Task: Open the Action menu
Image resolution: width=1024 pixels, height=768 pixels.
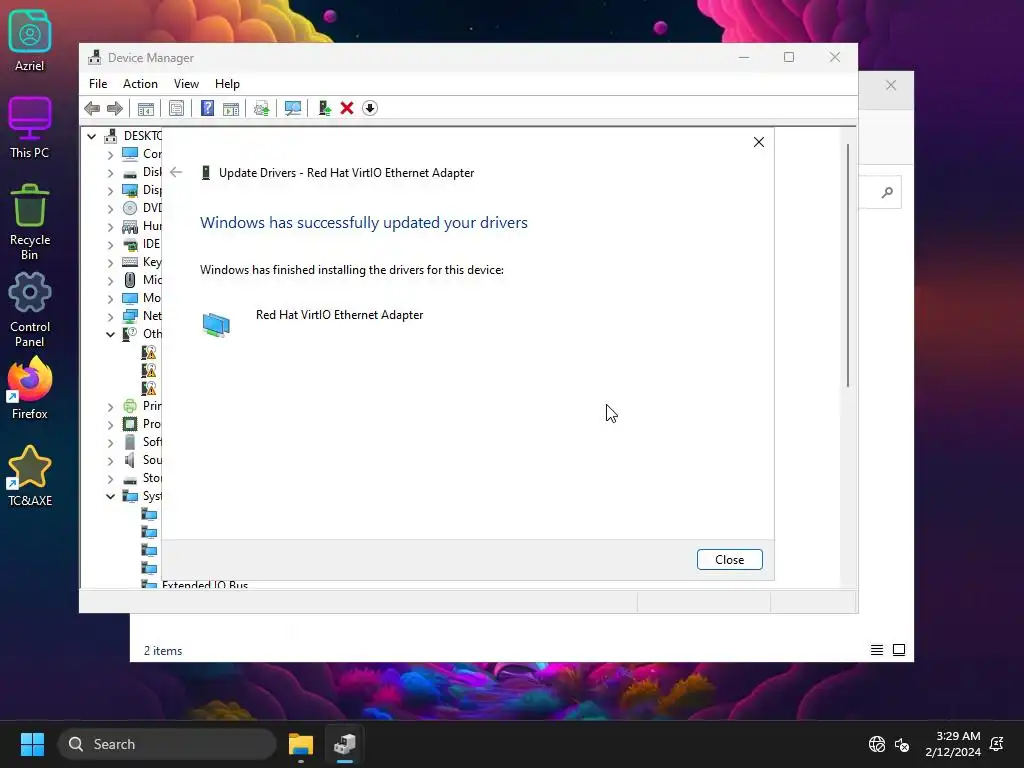Action: (x=140, y=84)
